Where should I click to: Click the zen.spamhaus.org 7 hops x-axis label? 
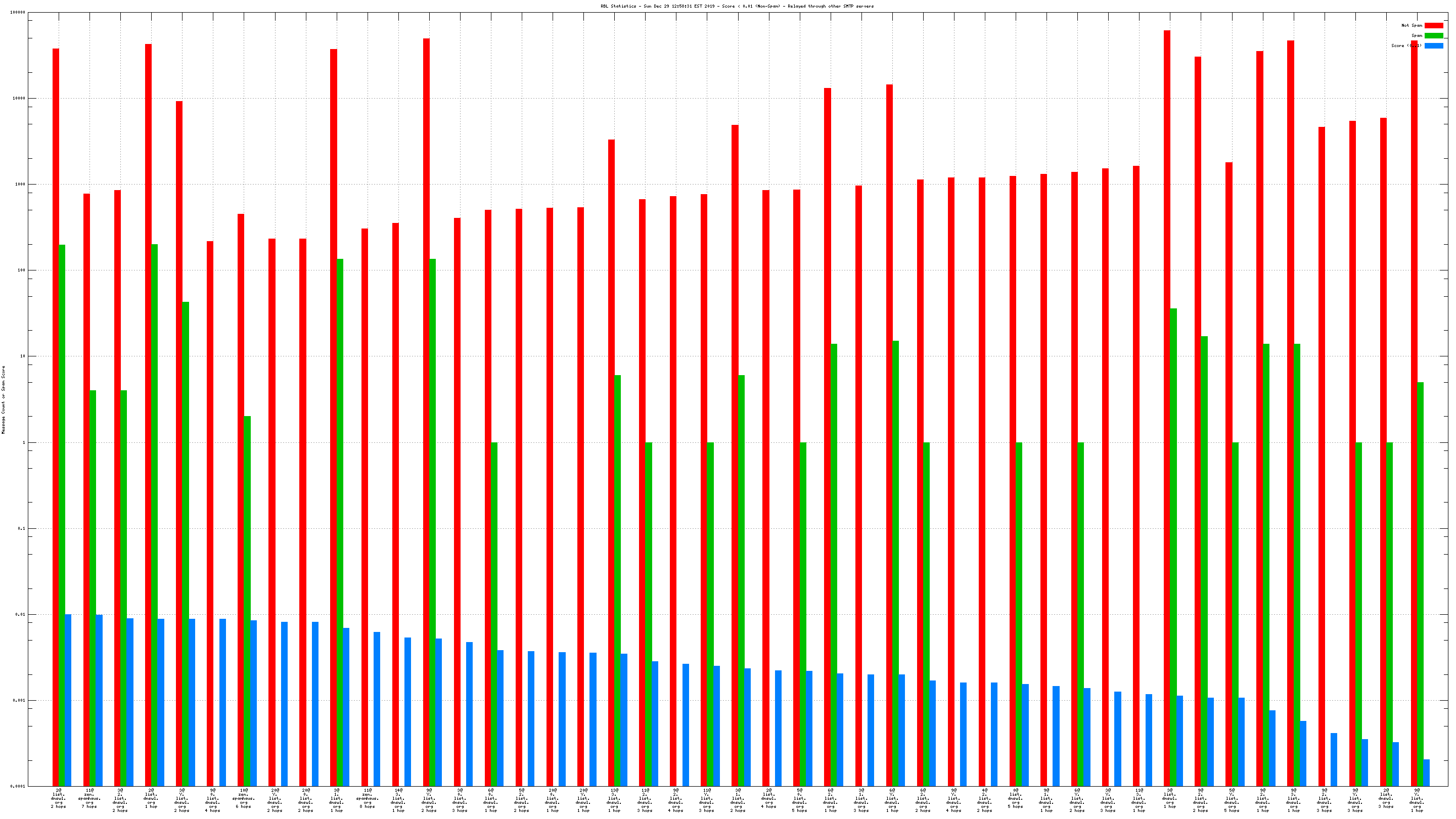(x=89, y=798)
